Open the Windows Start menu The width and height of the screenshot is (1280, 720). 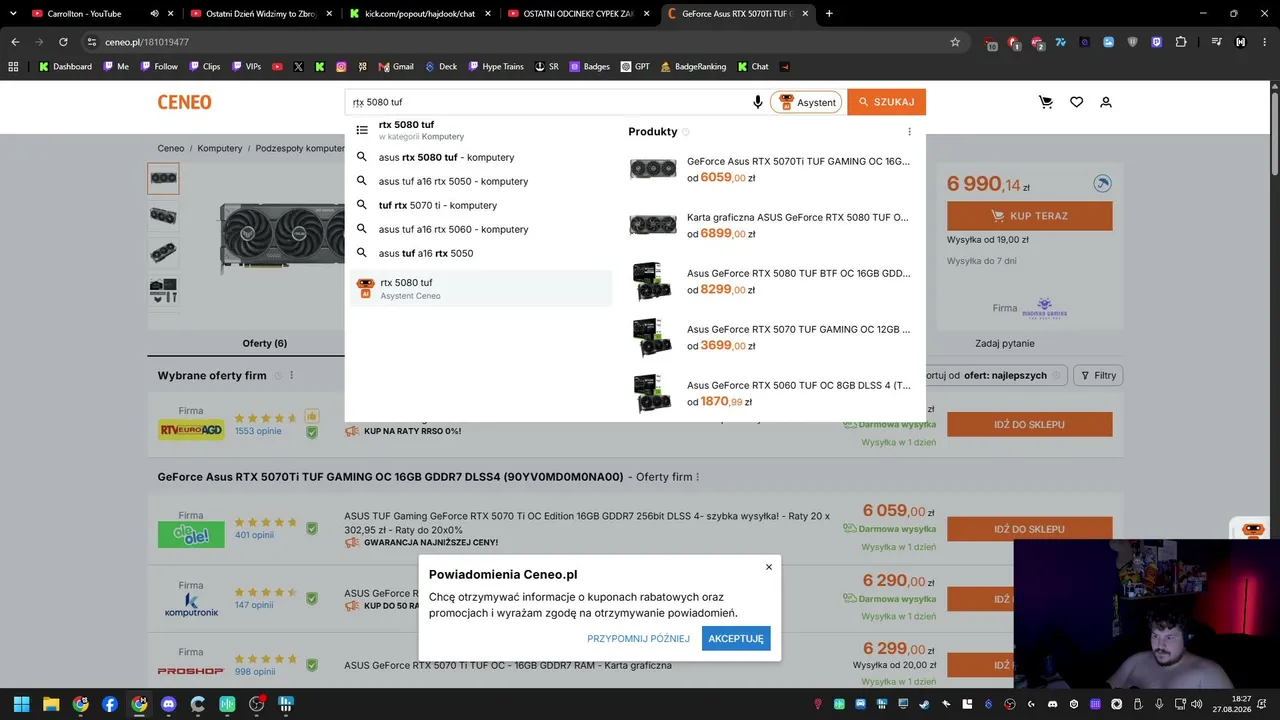coord(21,704)
